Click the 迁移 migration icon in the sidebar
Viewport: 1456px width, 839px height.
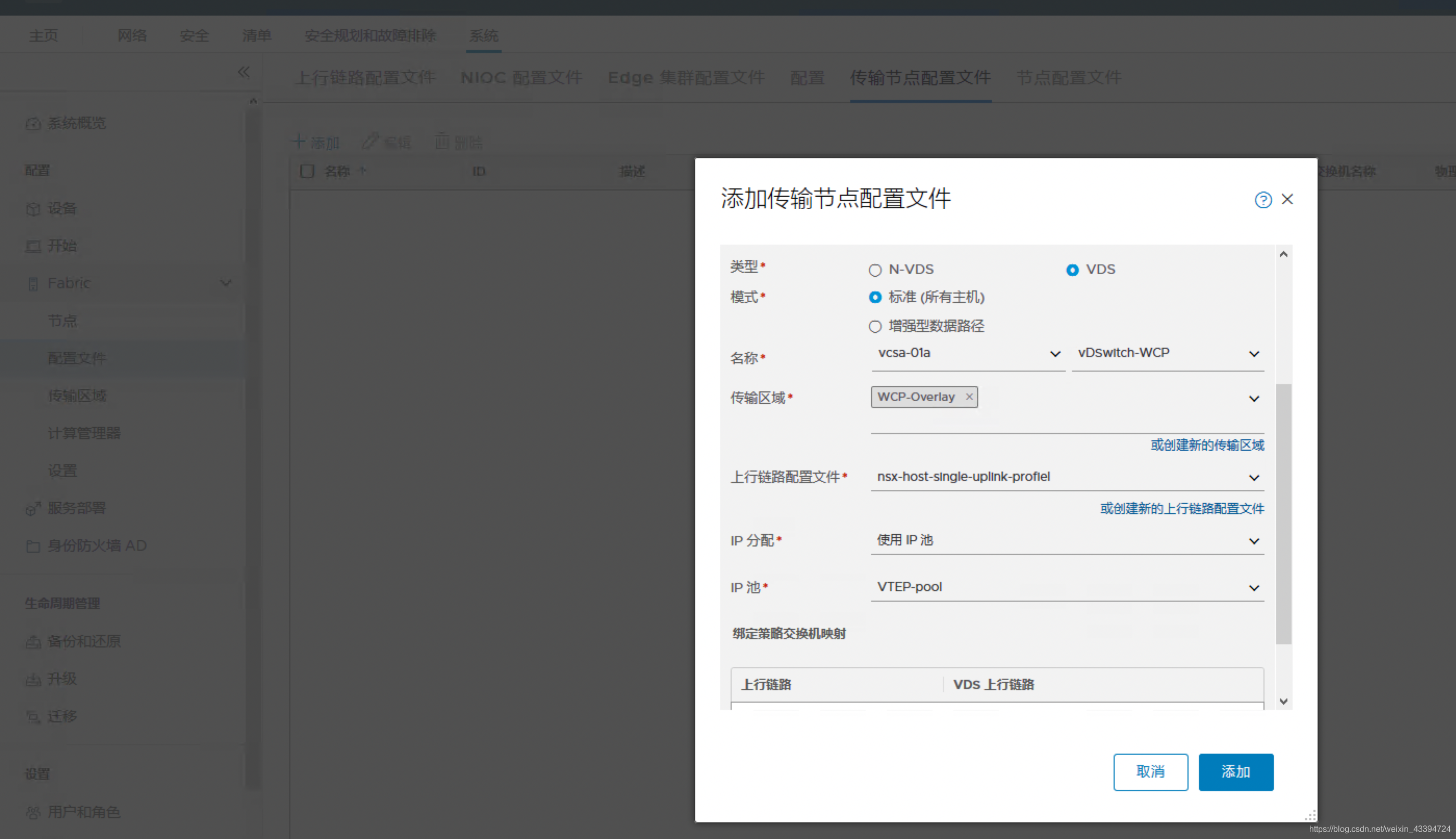(x=33, y=717)
